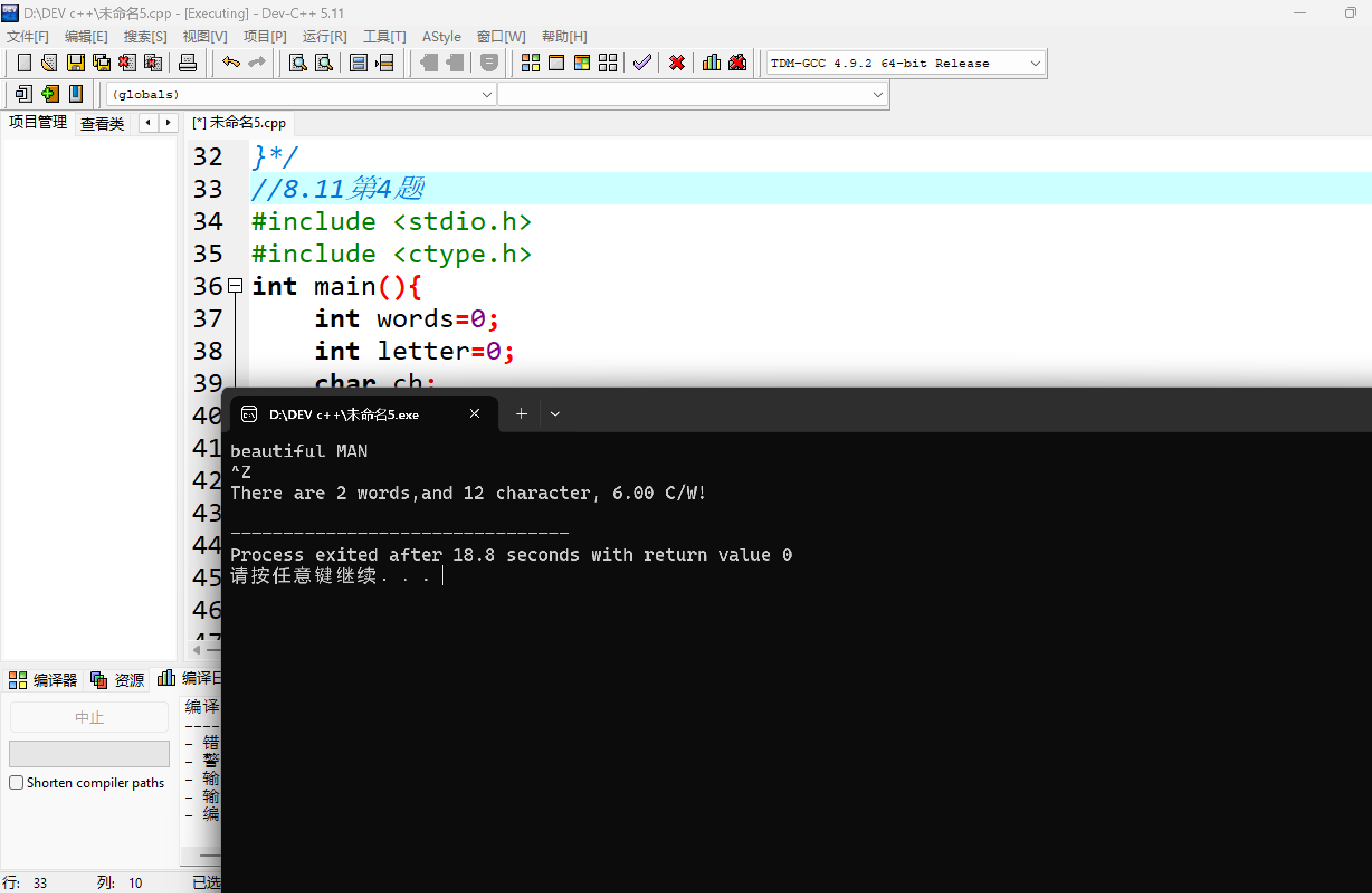This screenshot has height=893, width=1372.
Task: Open the TDM-GCC compiler selection dropdown
Action: pyautogui.click(x=1035, y=63)
